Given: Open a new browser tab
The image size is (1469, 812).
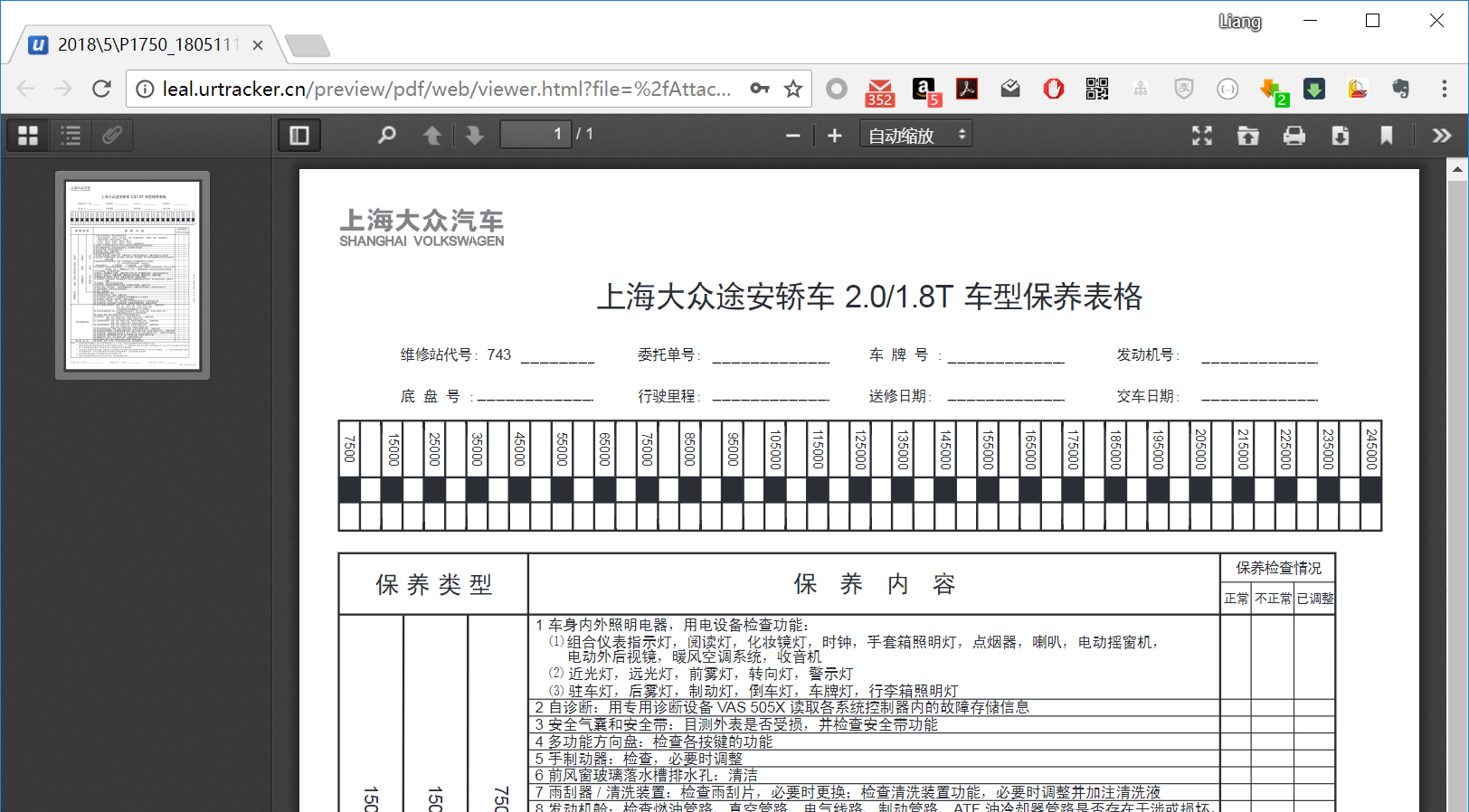Looking at the screenshot, I should (x=308, y=45).
